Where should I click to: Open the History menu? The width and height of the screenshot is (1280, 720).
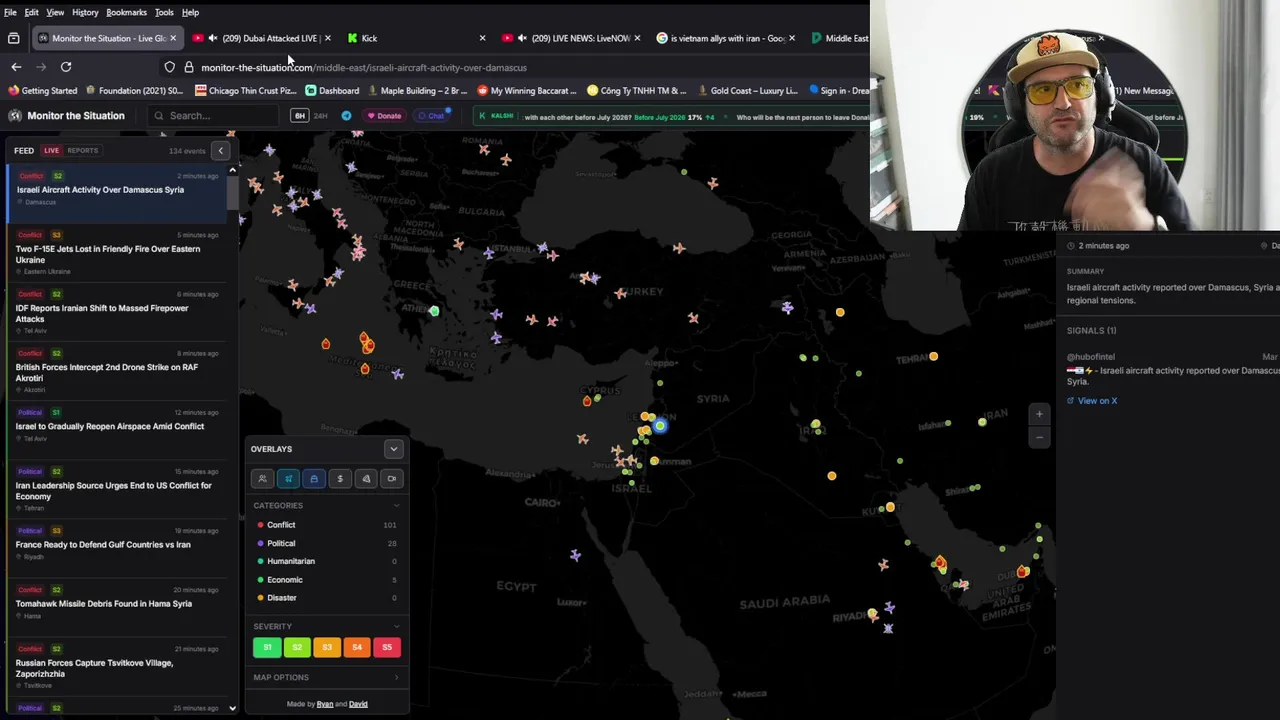(85, 12)
